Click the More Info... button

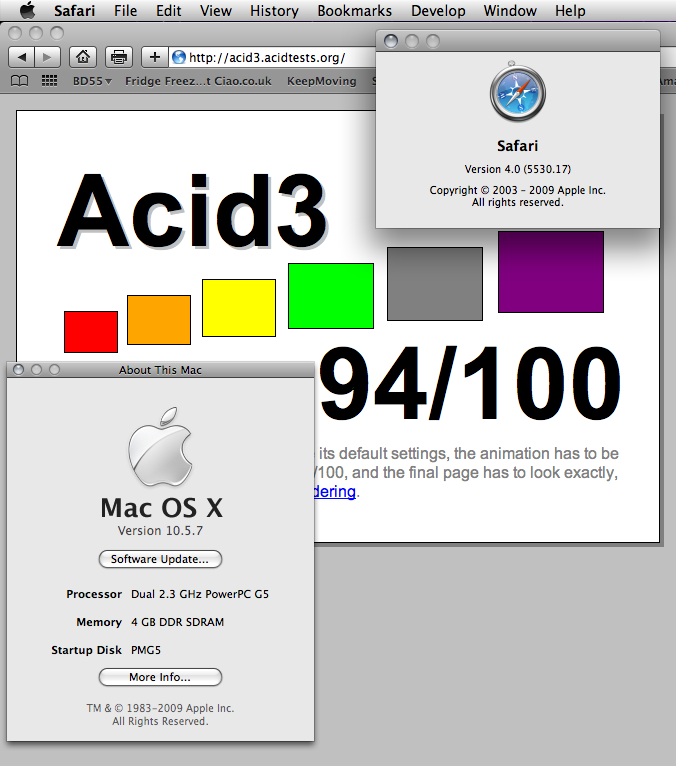(x=160, y=677)
